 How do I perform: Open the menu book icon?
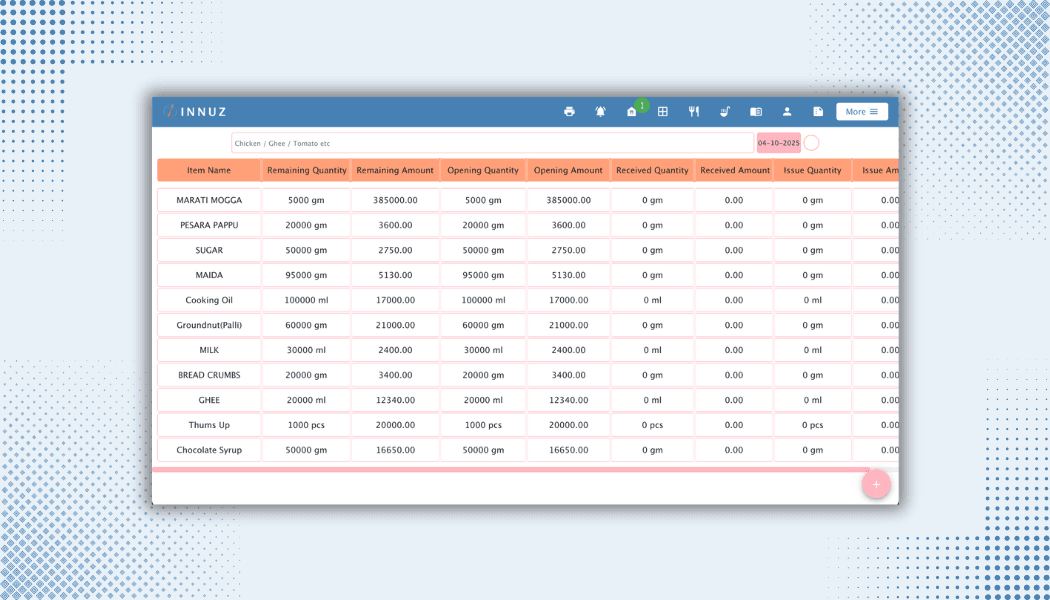pos(756,112)
